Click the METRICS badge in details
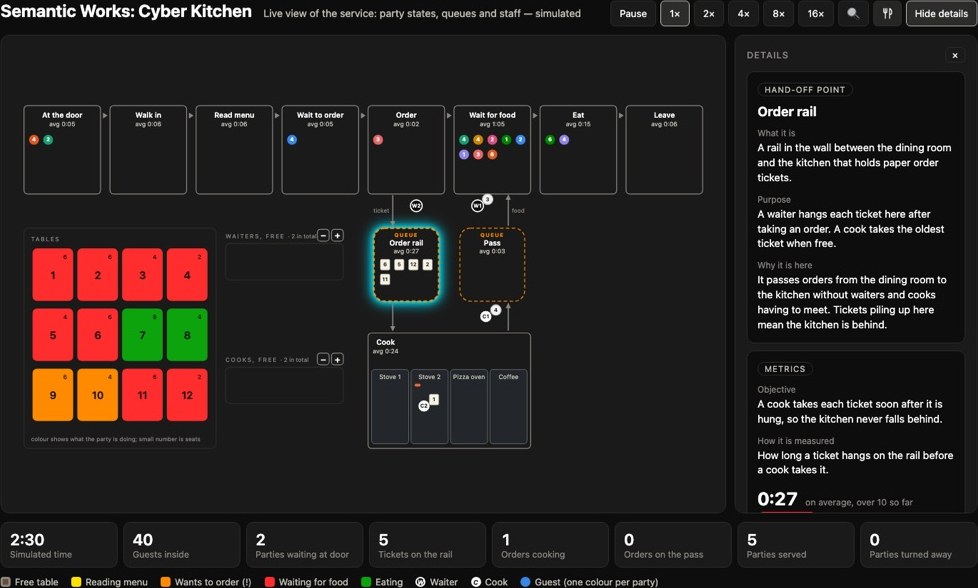The image size is (978, 588). pos(785,369)
